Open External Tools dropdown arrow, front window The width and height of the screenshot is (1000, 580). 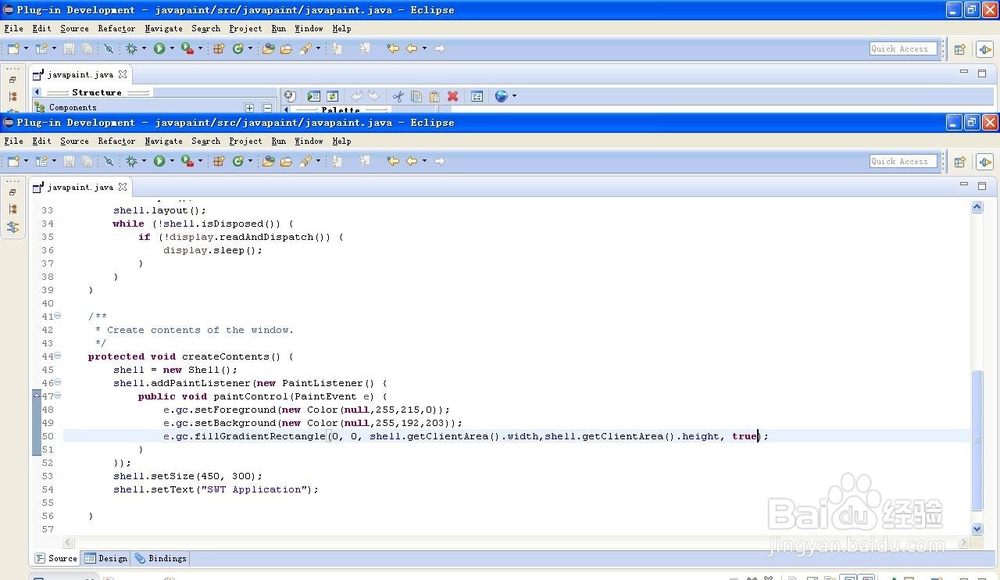[x=200, y=161]
